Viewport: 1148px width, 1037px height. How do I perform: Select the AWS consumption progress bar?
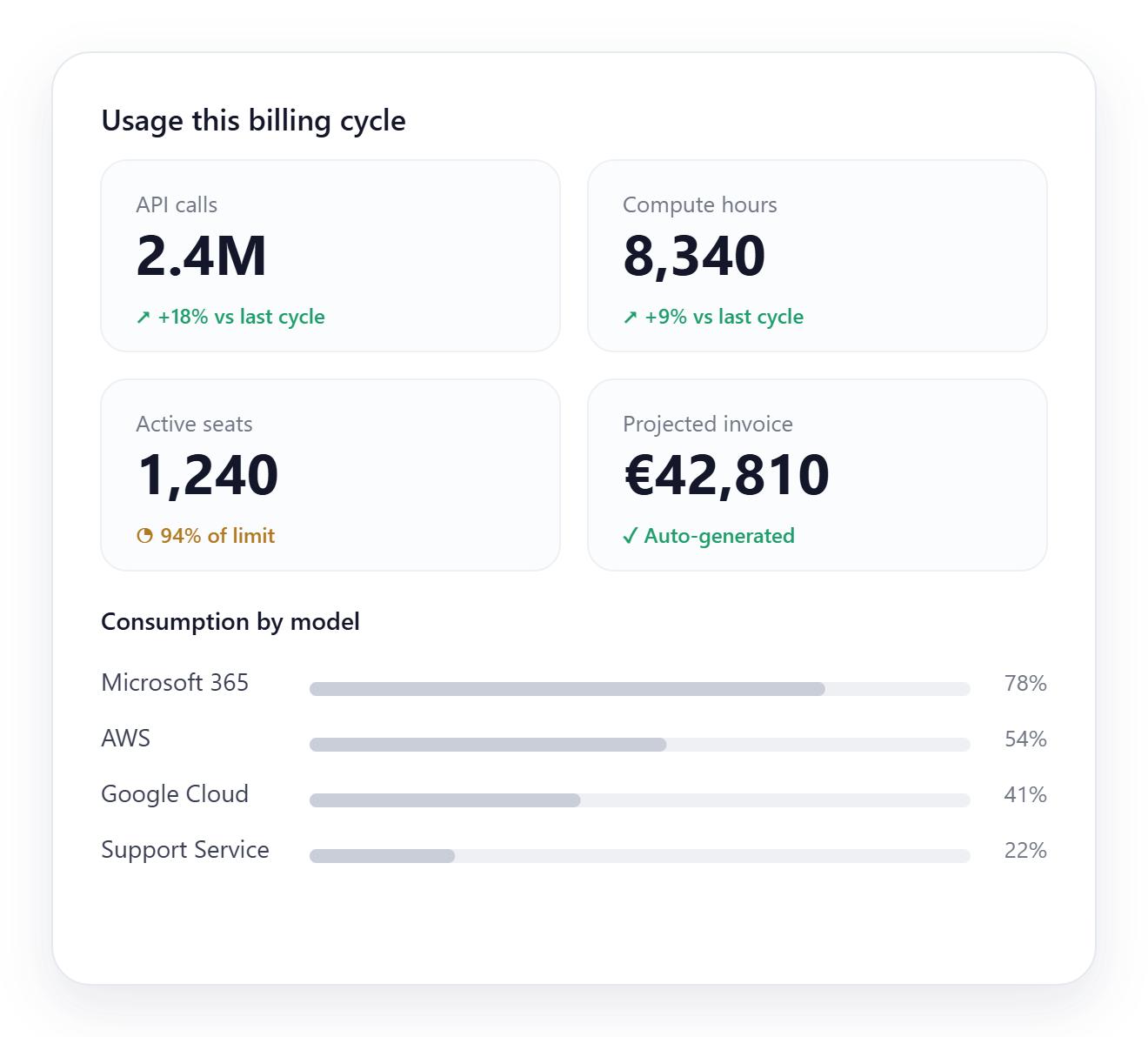(640, 745)
